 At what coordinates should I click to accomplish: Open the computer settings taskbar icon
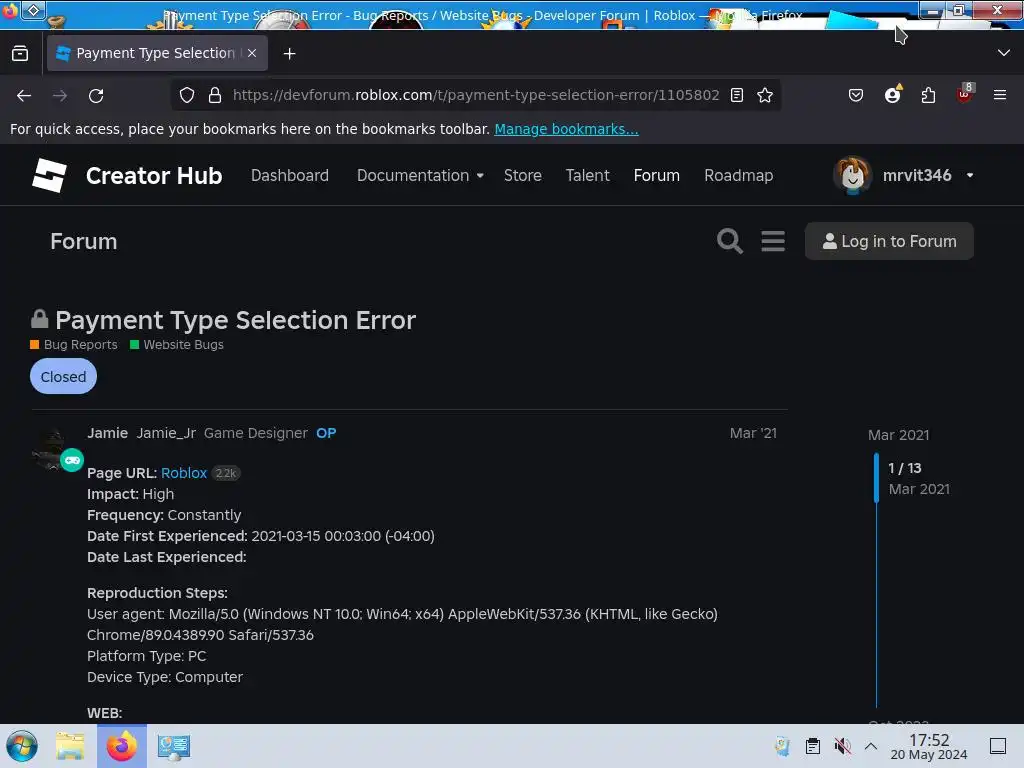click(174, 747)
